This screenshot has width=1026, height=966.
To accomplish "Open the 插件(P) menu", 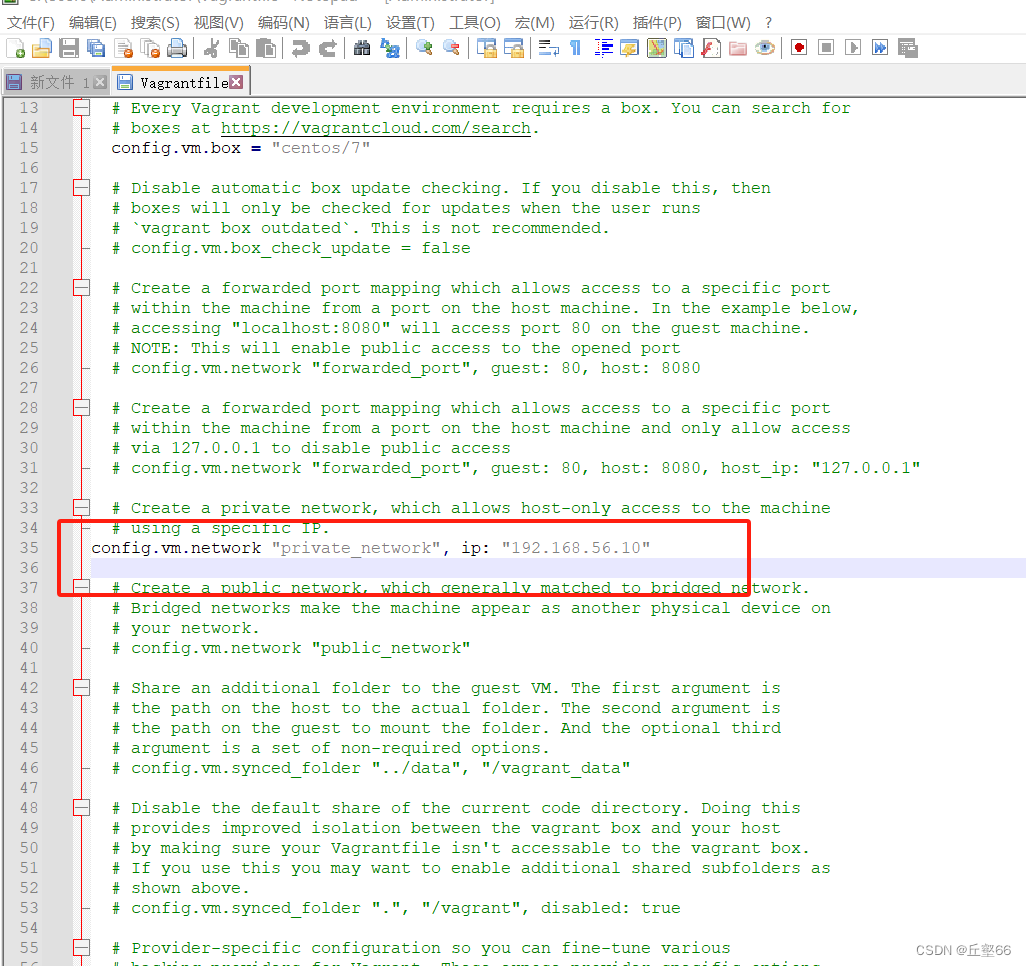I will (x=657, y=23).
